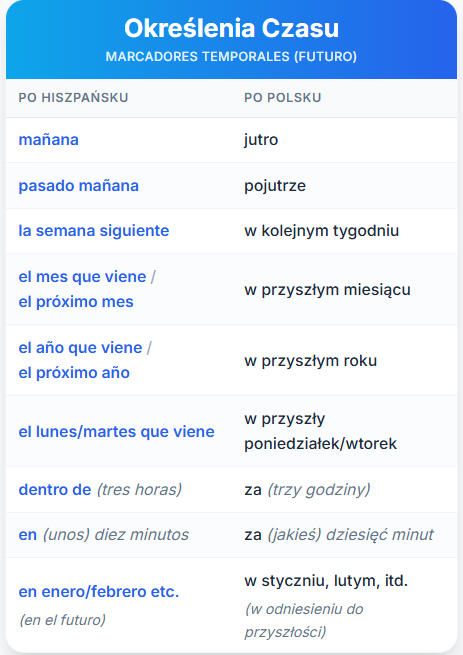This screenshot has width=463, height=655.
Task: Click el próximo mes phrase
Action: pos(76,302)
